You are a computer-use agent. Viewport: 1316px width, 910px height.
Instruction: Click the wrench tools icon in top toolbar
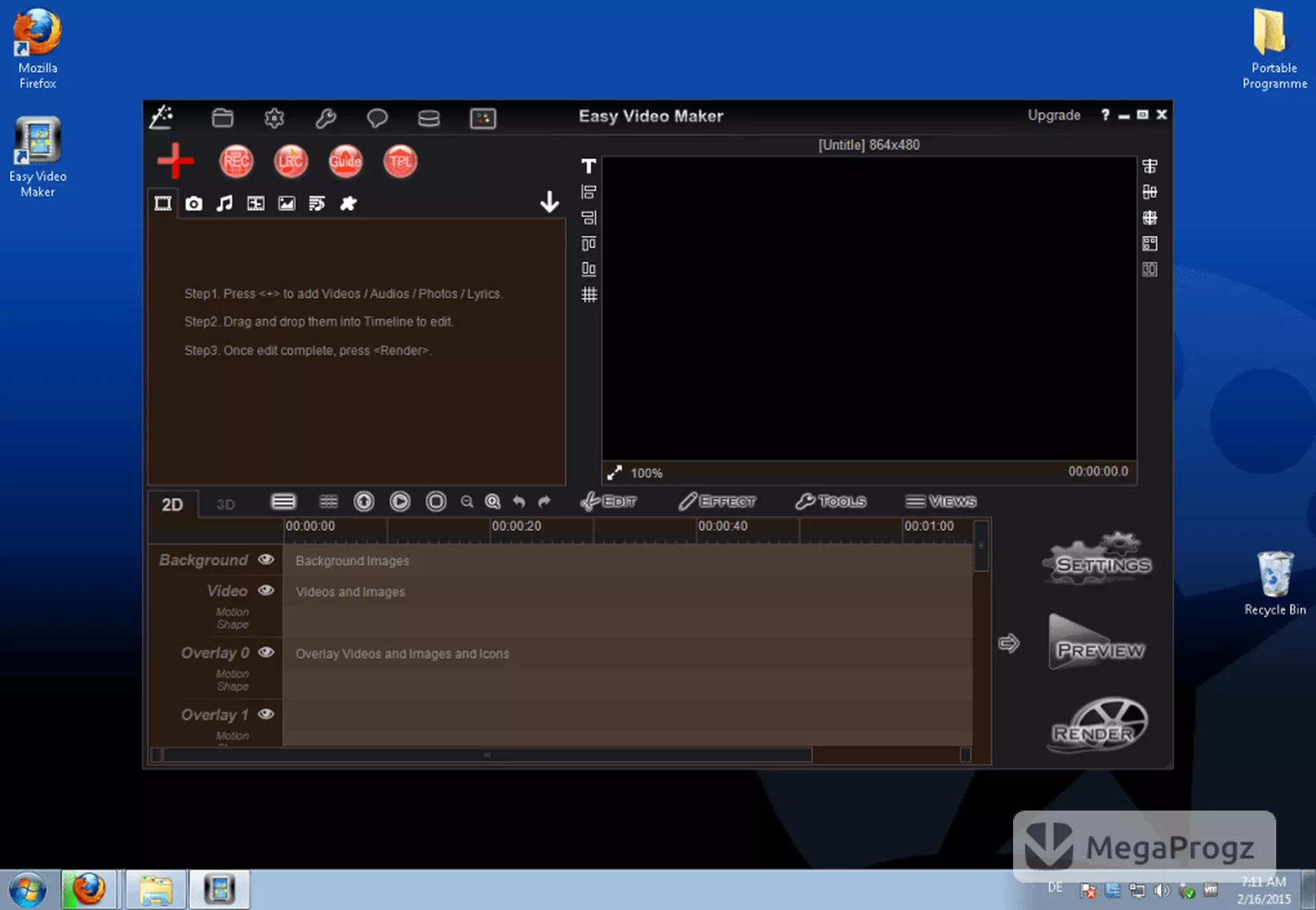pyautogui.click(x=326, y=118)
